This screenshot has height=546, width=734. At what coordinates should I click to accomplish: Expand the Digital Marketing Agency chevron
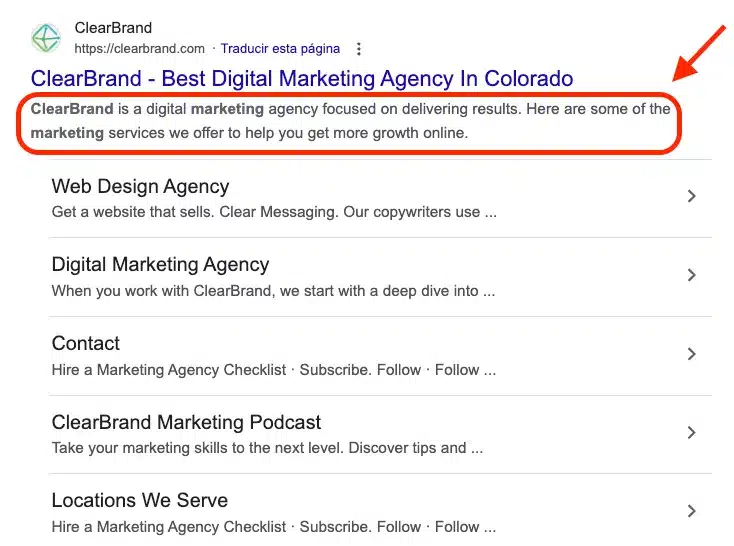pyautogui.click(x=691, y=275)
